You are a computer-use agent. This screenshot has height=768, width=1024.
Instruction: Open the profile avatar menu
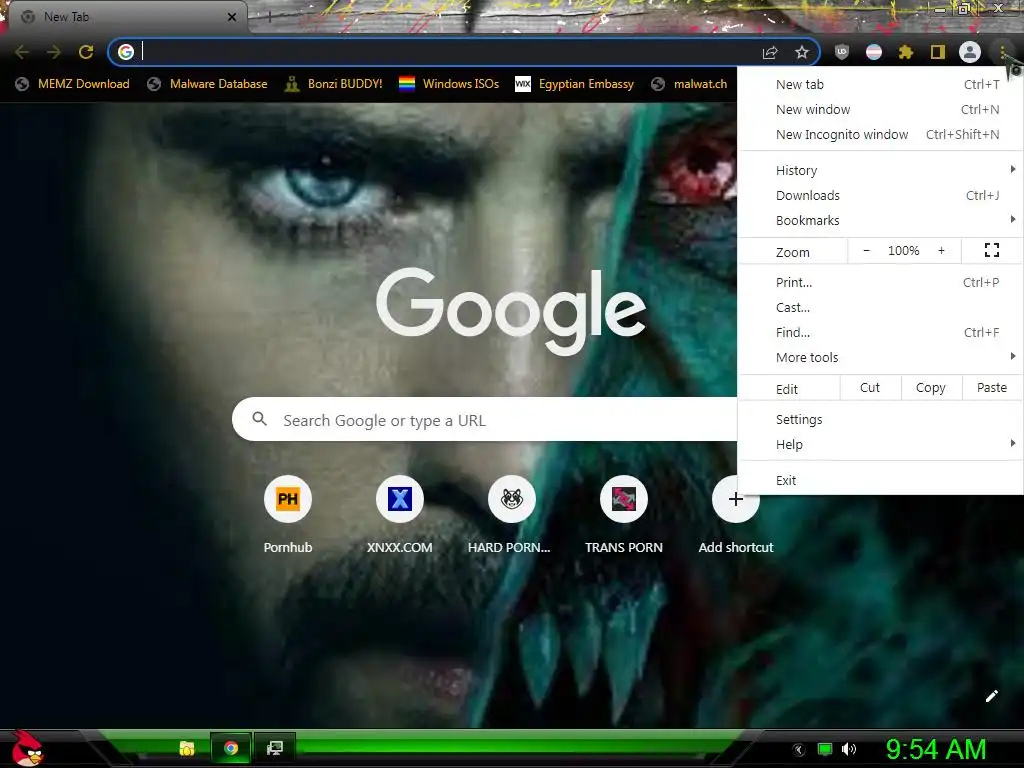pos(970,52)
